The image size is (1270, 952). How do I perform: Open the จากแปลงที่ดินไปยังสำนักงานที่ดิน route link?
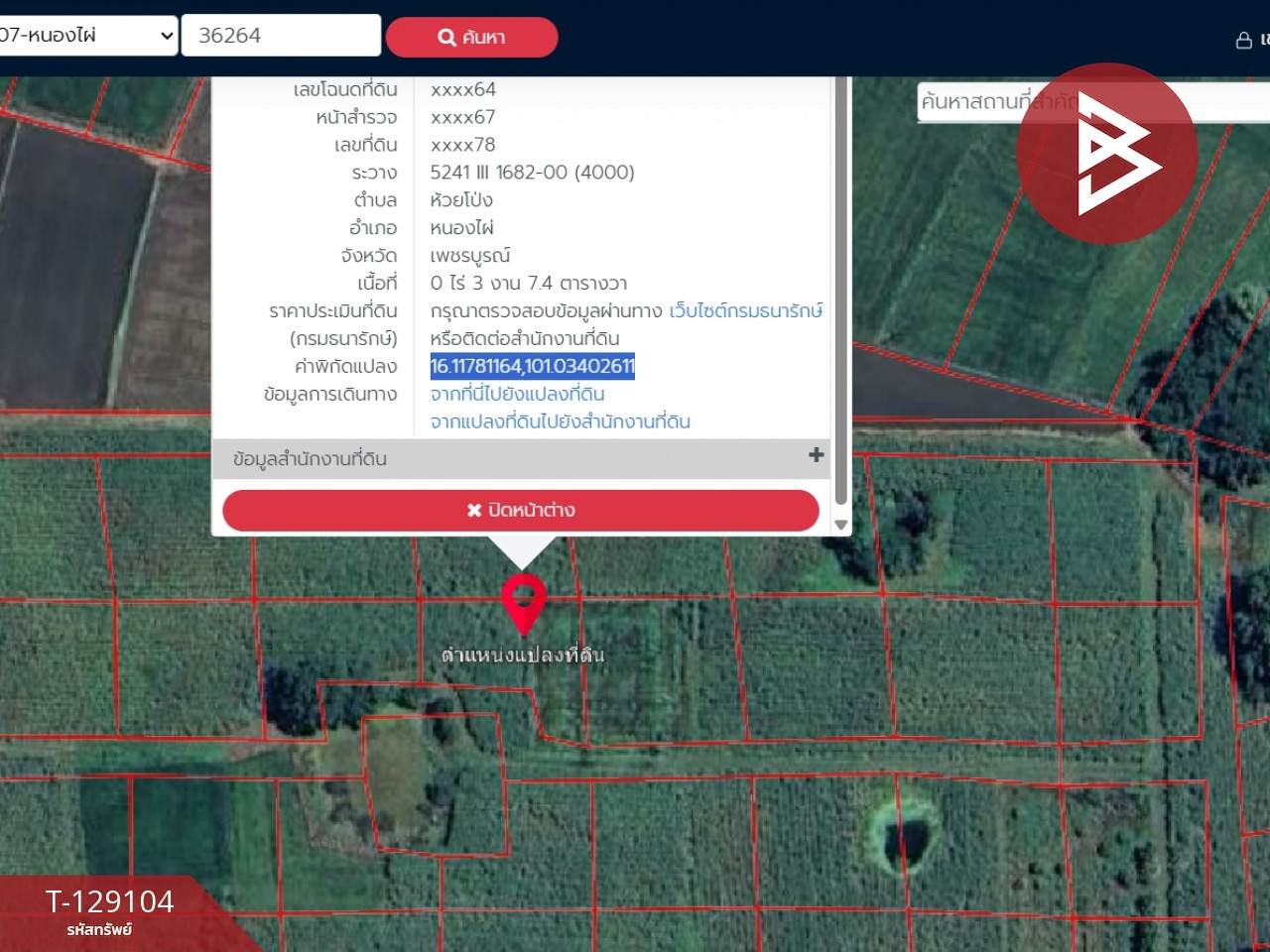pyautogui.click(x=560, y=422)
